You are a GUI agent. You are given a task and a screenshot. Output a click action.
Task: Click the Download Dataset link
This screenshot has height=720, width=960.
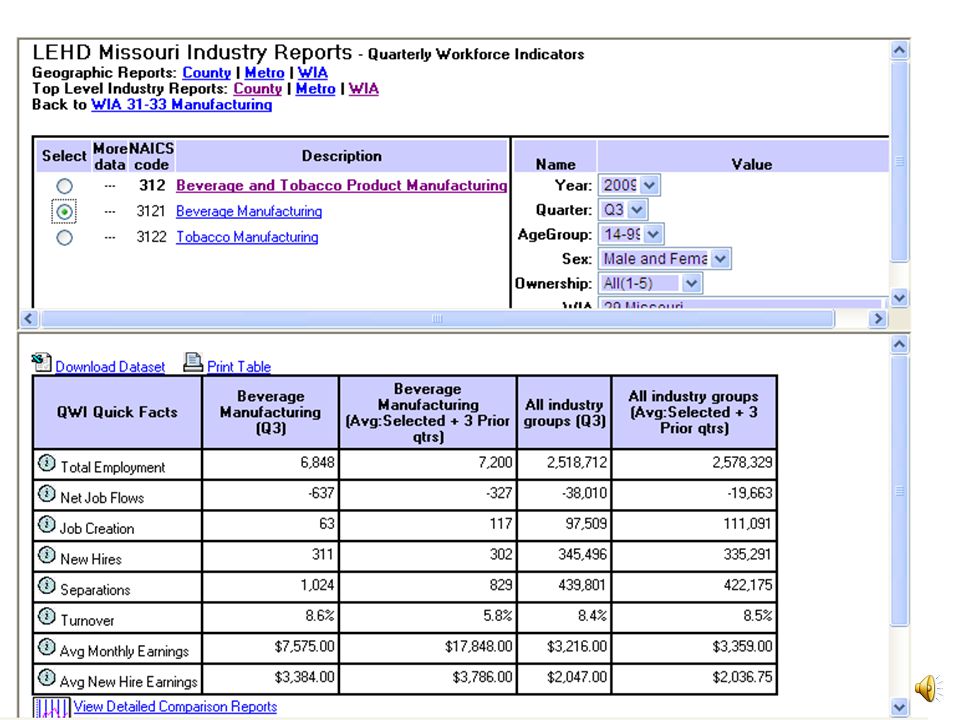tap(110, 367)
